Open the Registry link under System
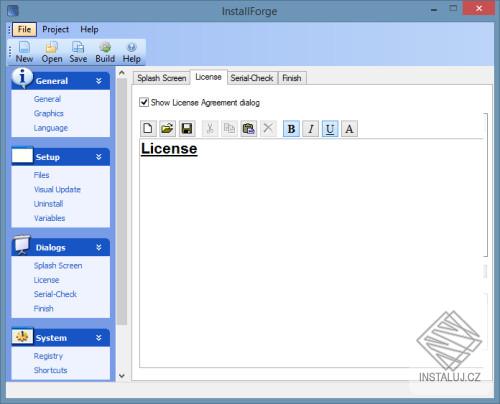The width and height of the screenshot is (500, 404). click(48, 356)
